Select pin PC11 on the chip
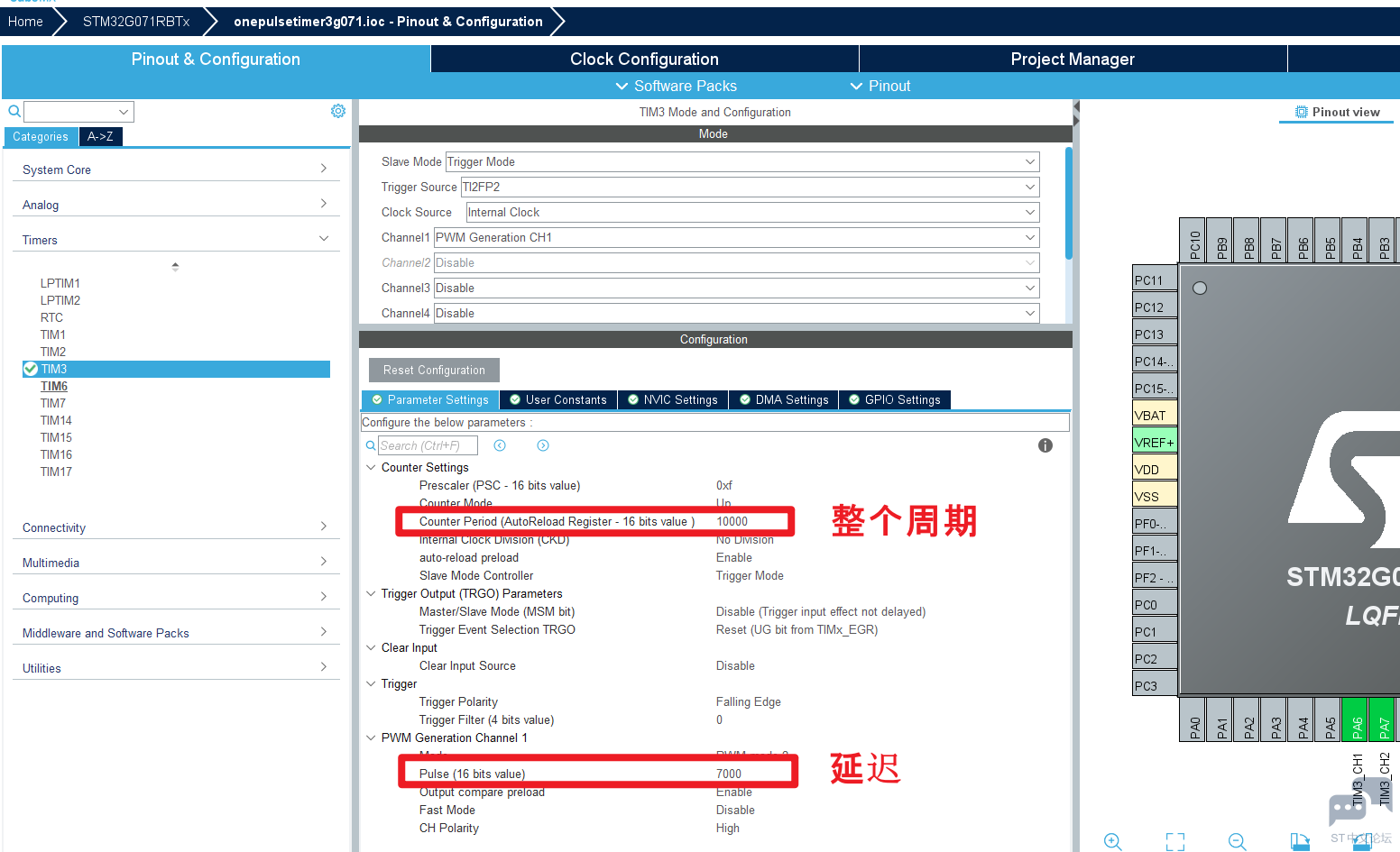Image resolution: width=1400 pixels, height=852 pixels. point(1155,279)
